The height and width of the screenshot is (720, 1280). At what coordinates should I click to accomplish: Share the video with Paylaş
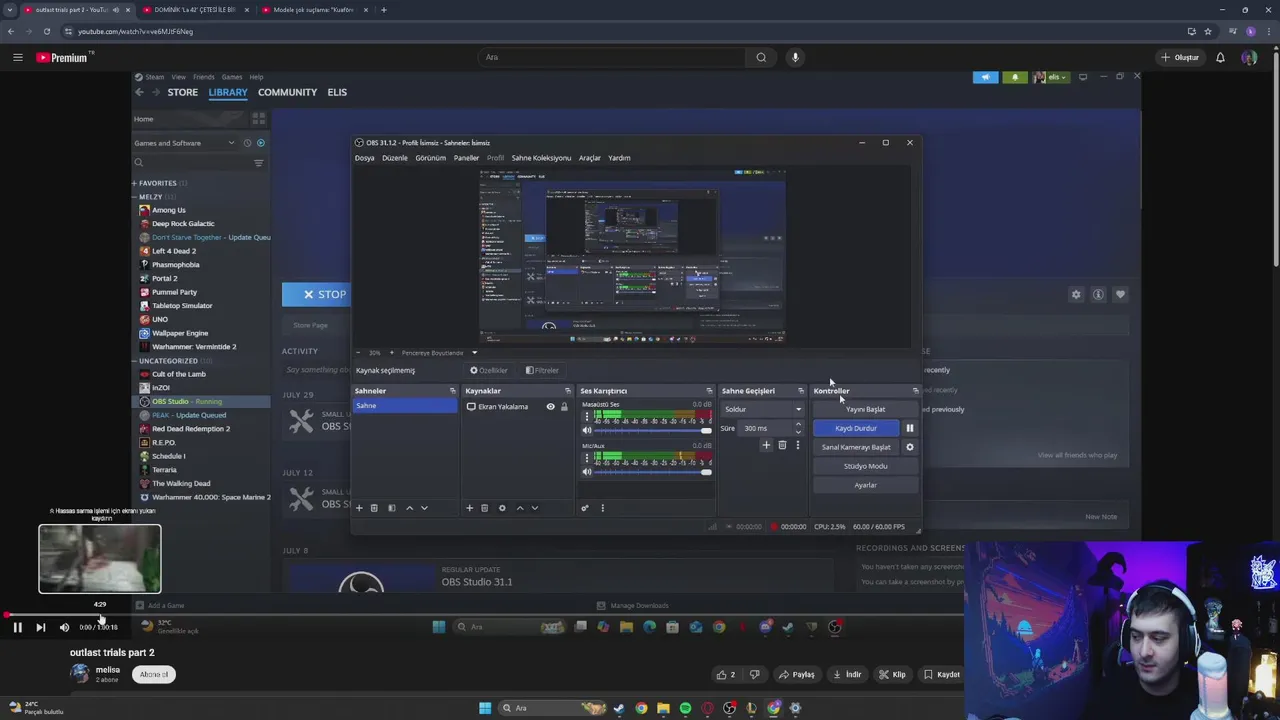797,674
